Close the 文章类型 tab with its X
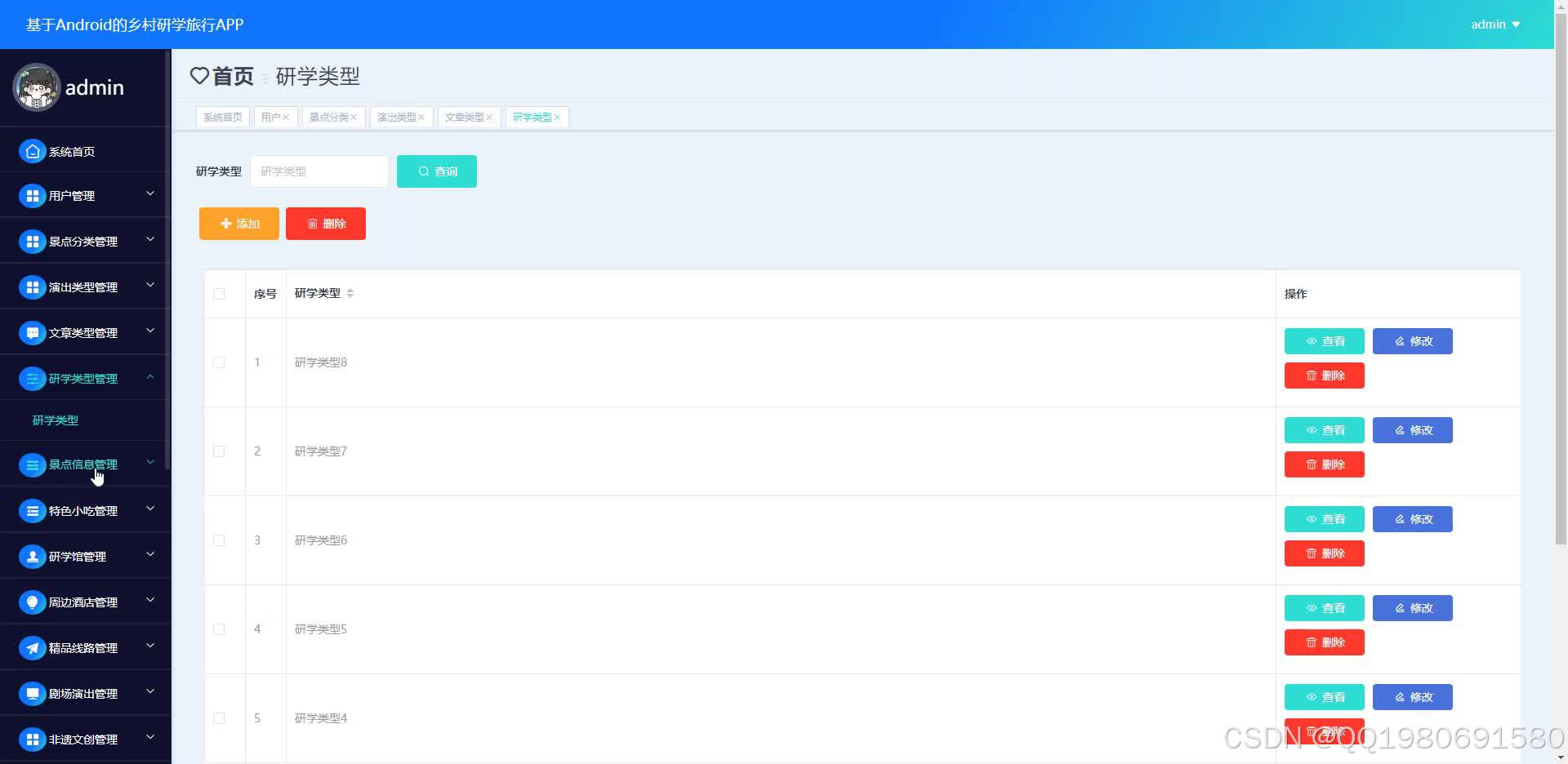 coord(489,118)
